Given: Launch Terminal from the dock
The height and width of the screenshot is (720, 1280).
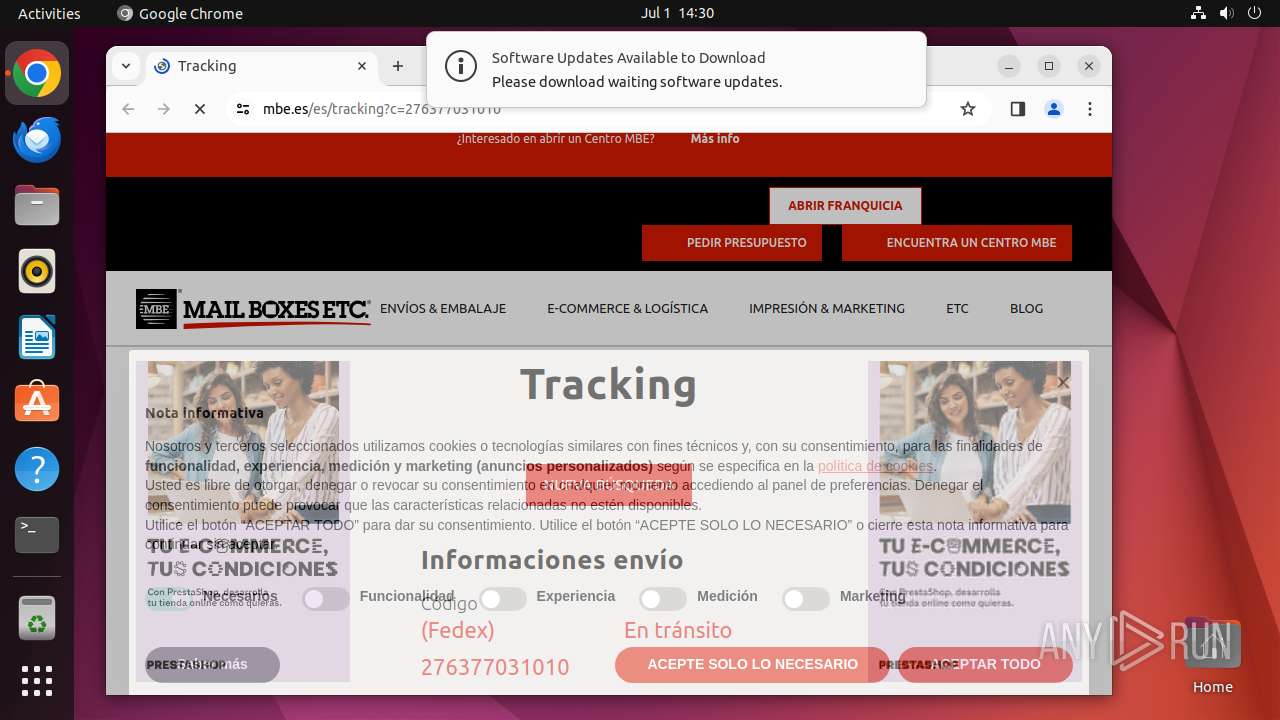Looking at the screenshot, I should [x=37, y=535].
